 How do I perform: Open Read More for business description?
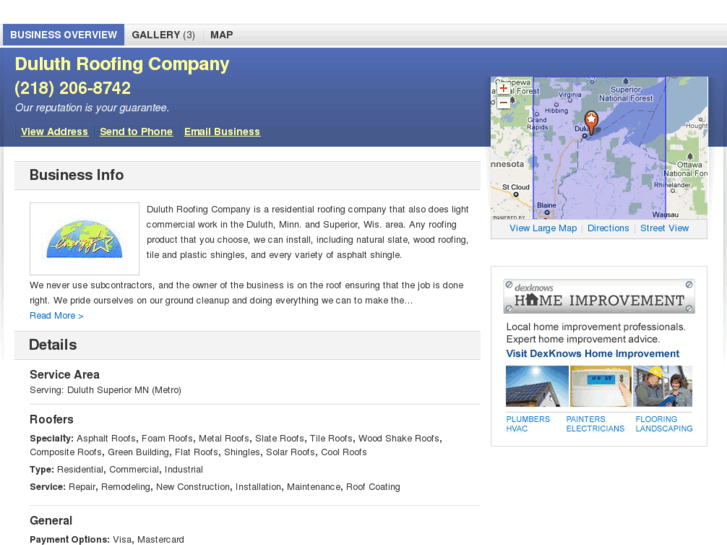(x=56, y=315)
